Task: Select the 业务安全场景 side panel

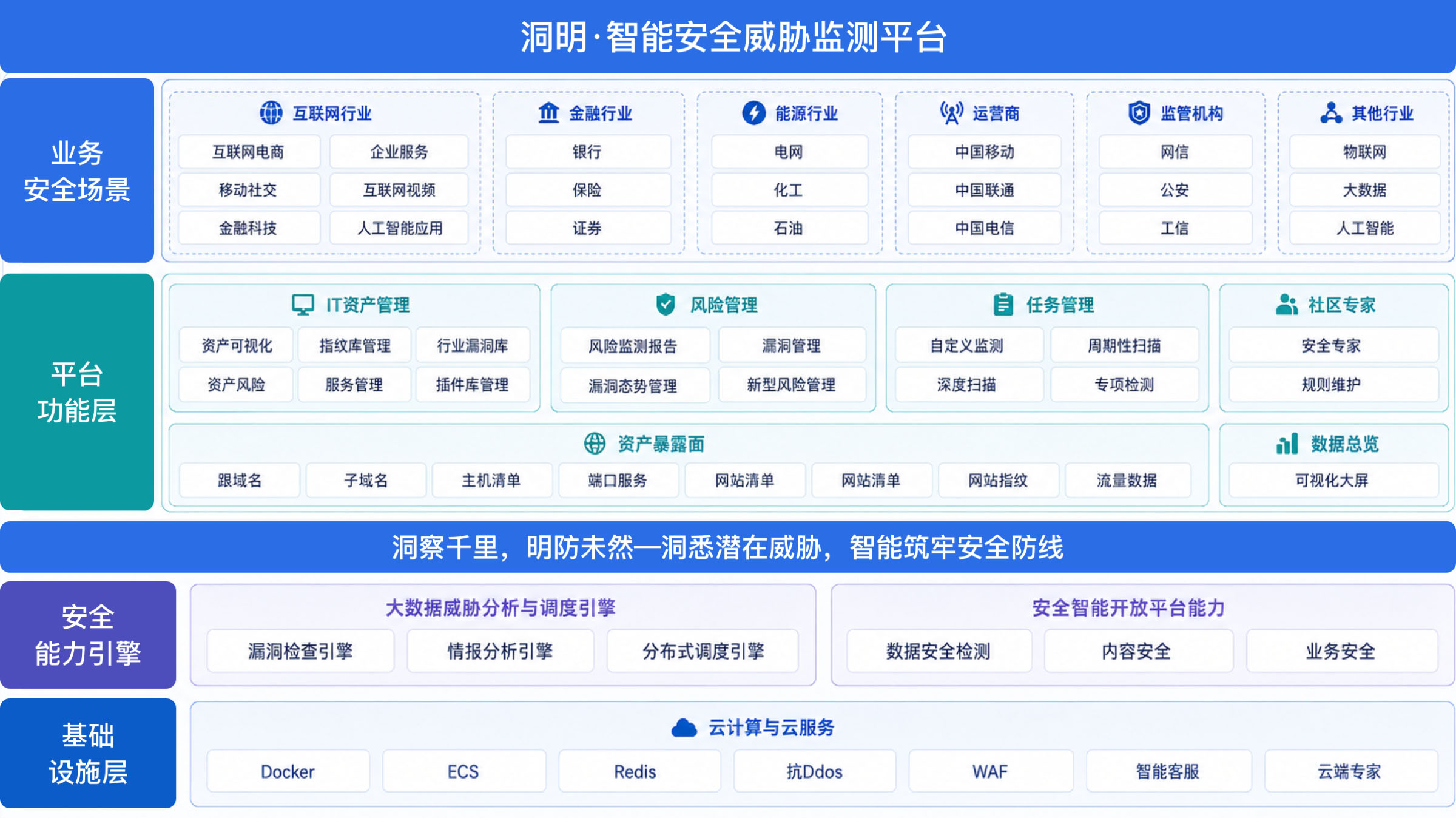Action: [x=77, y=171]
